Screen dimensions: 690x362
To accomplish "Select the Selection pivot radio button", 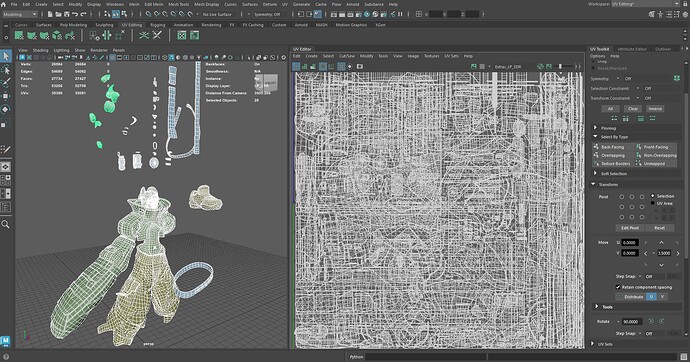I will click(x=653, y=196).
